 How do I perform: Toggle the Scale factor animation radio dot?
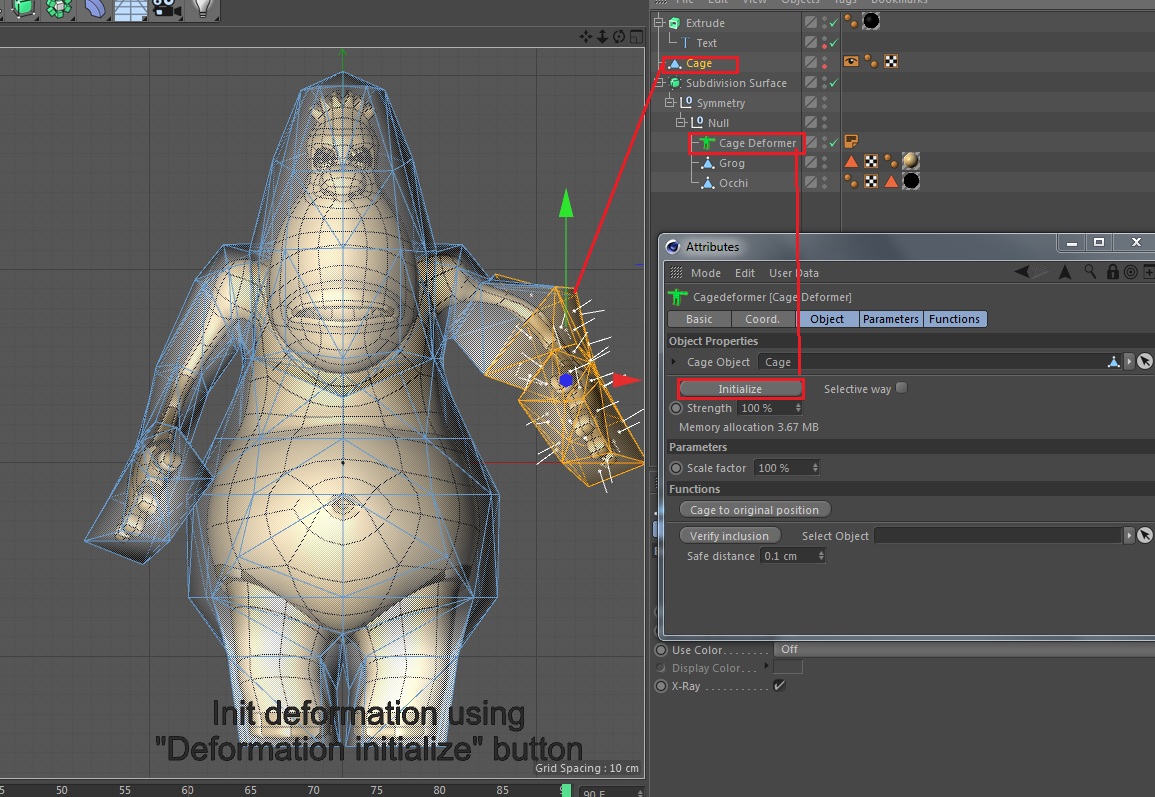675,468
